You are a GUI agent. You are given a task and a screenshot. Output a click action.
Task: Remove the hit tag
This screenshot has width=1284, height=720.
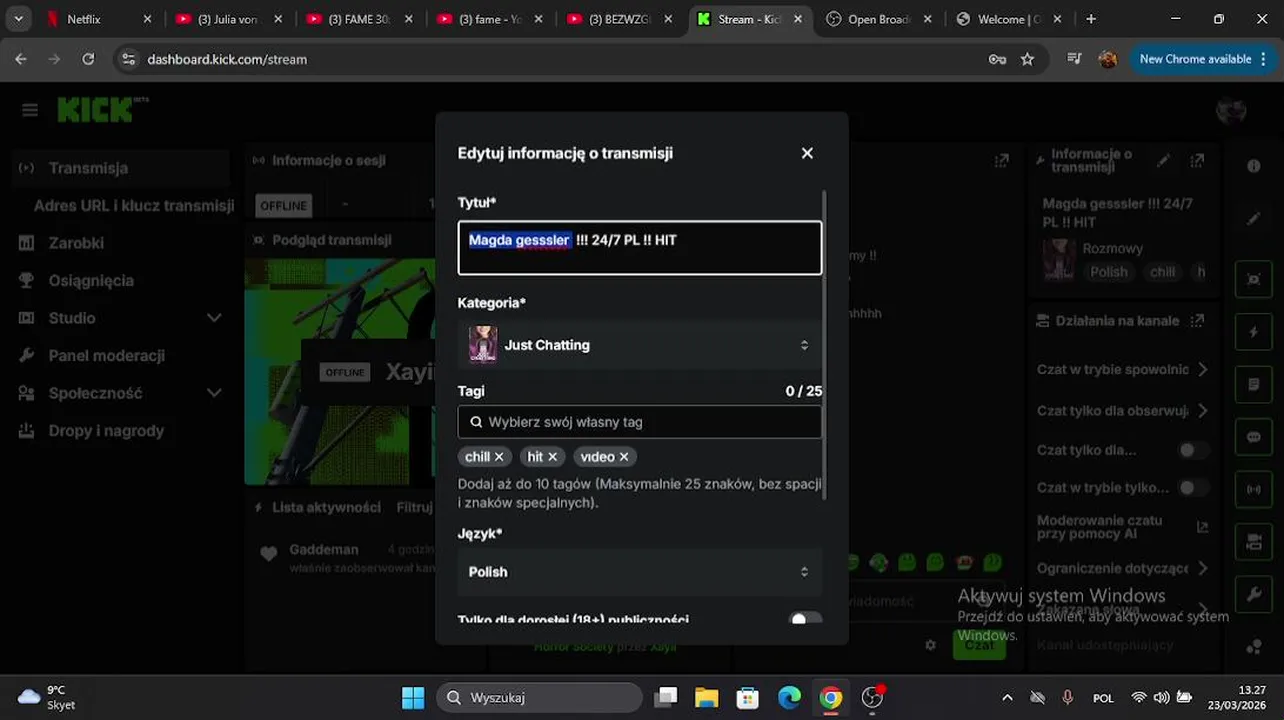552,457
